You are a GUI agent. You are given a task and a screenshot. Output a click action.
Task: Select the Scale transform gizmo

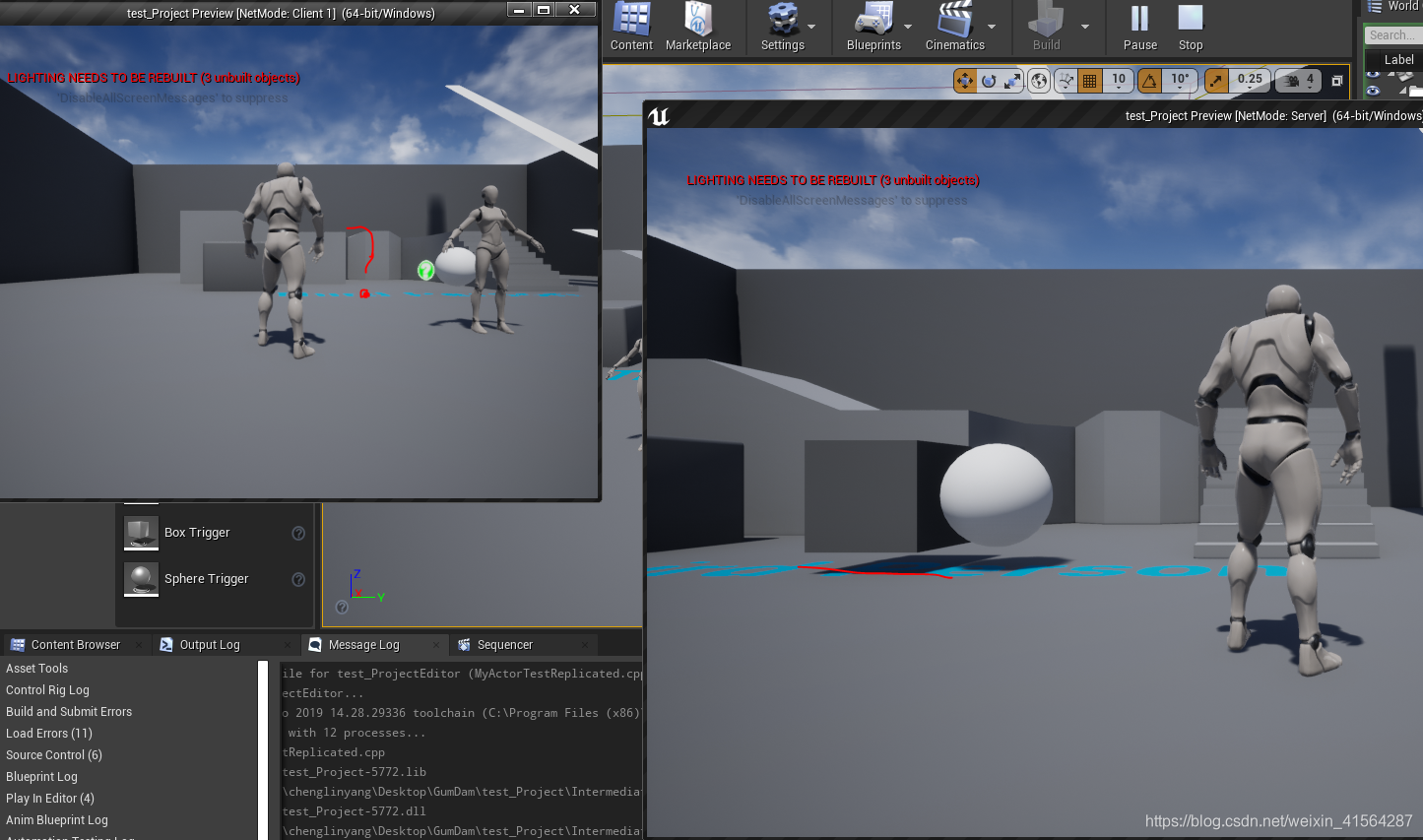pos(1012,81)
